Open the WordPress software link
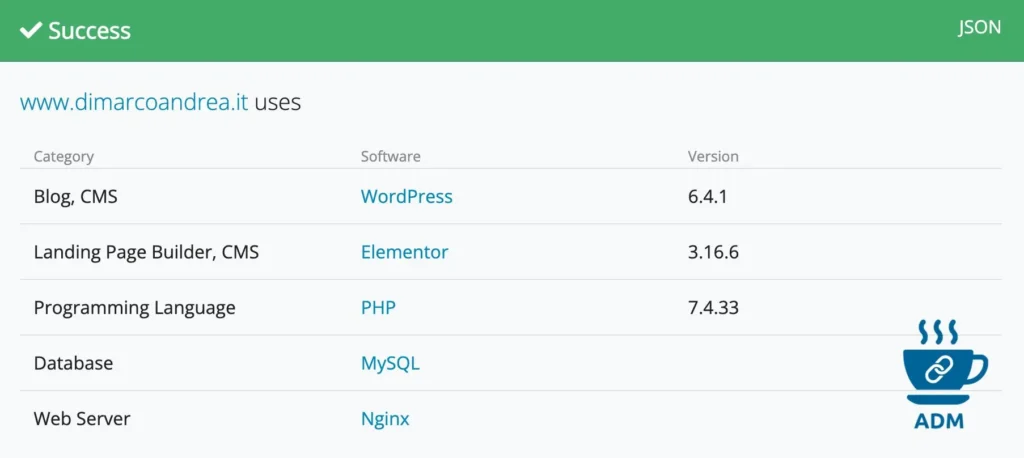1024x458 pixels. point(407,196)
